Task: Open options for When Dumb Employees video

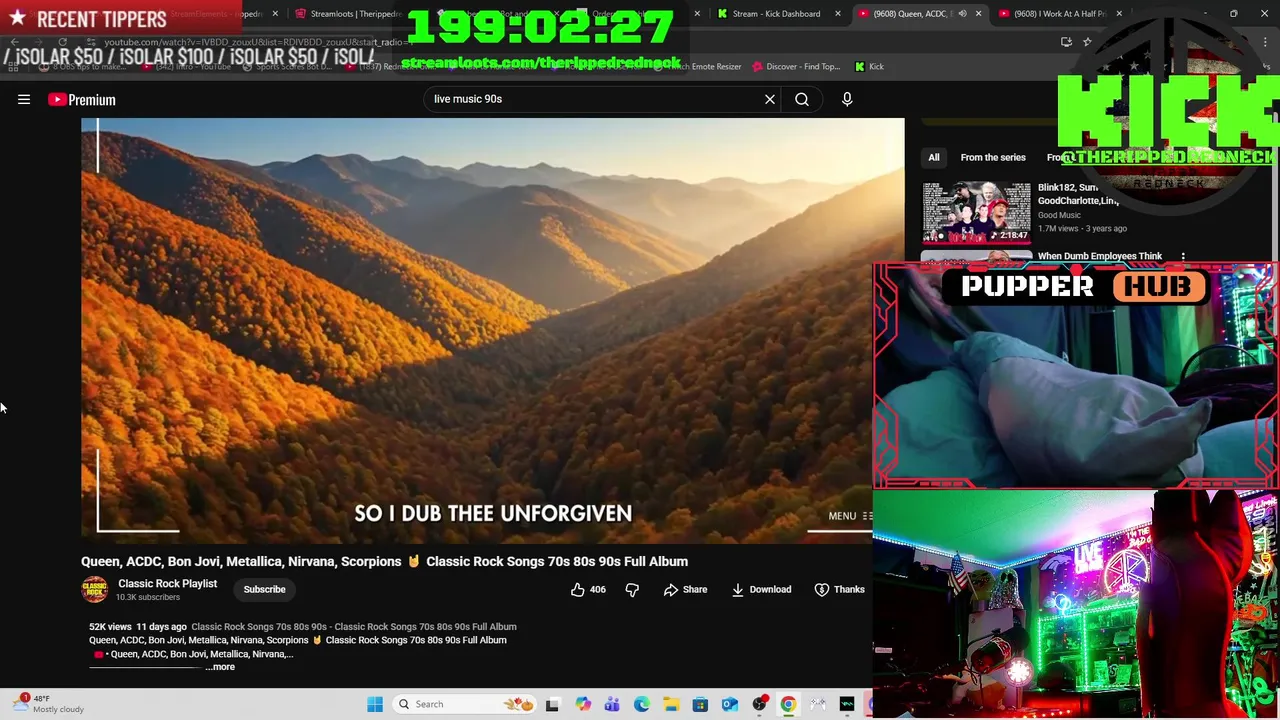Action: point(1183,257)
